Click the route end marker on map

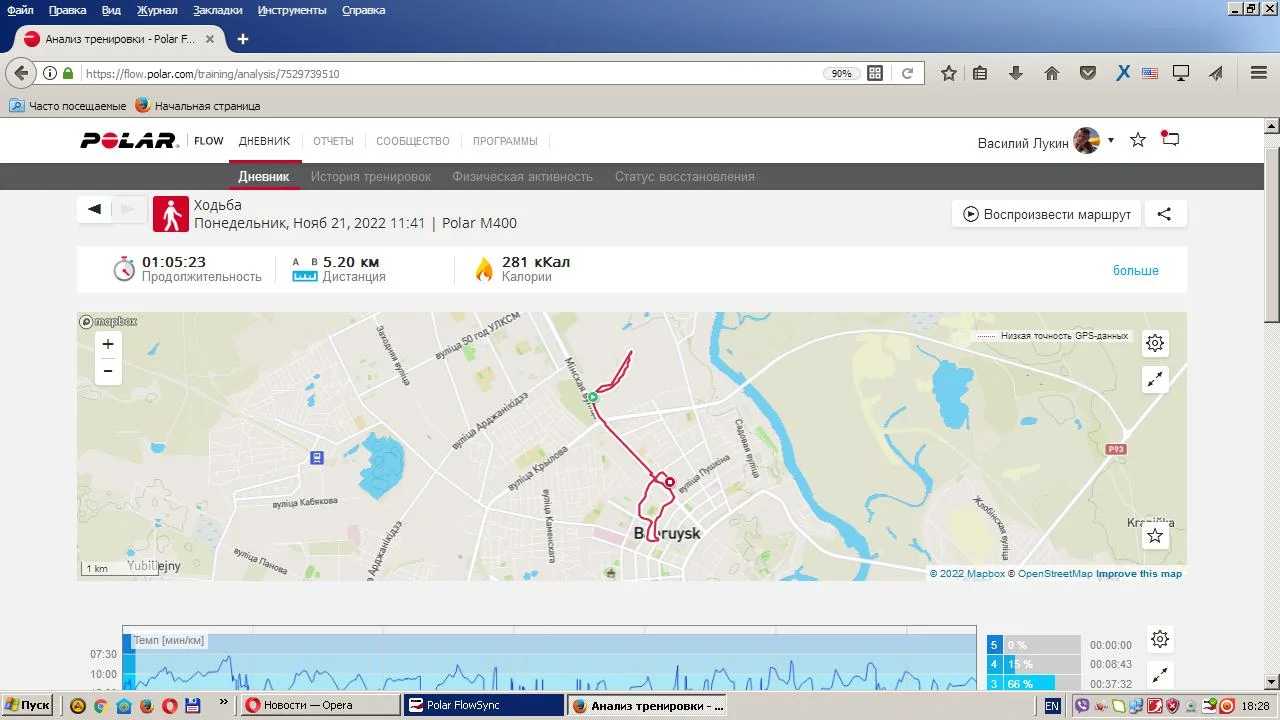(x=670, y=482)
